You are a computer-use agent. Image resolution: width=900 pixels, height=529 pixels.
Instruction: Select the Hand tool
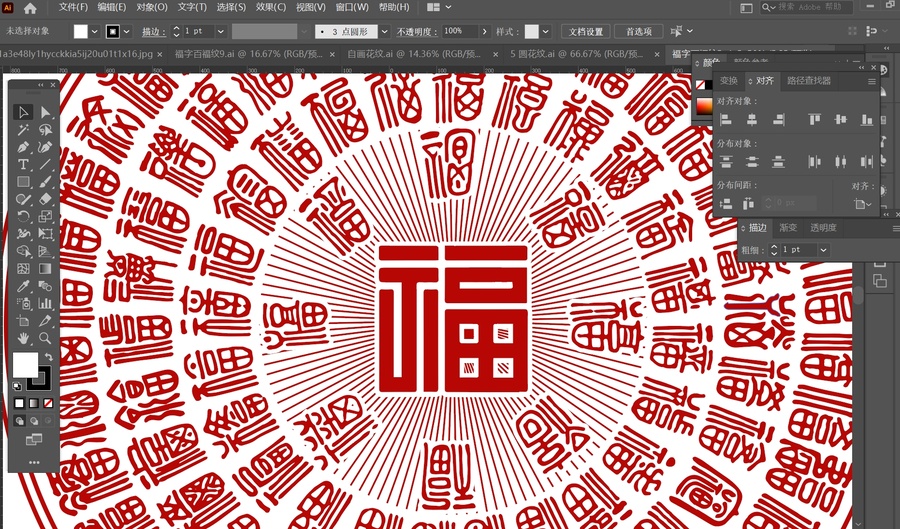(23, 338)
